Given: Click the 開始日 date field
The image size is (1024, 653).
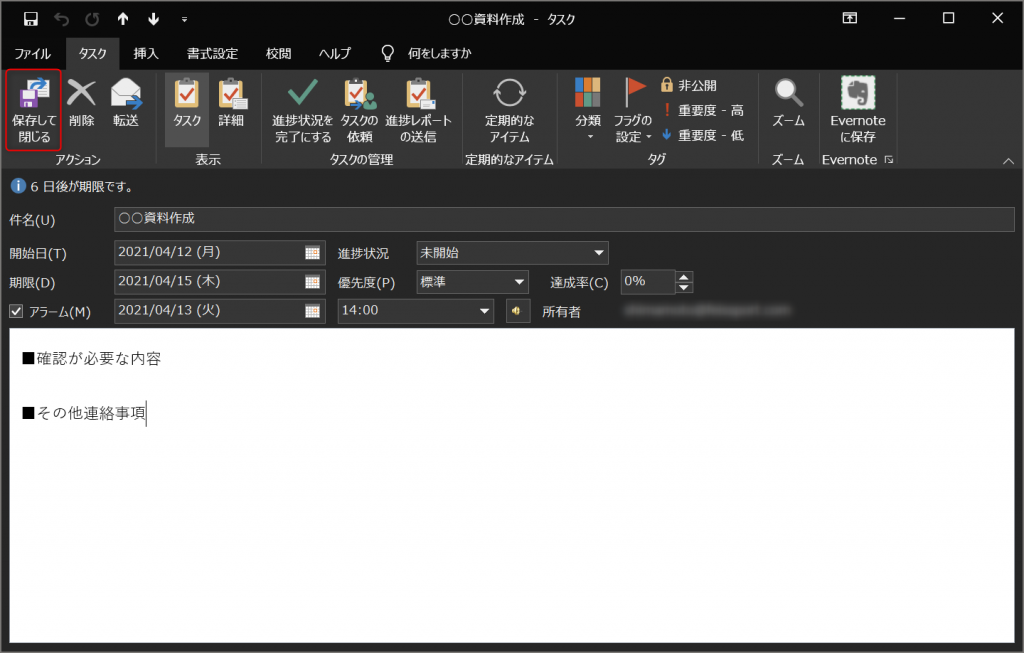Looking at the screenshot, I should point(208,253).
